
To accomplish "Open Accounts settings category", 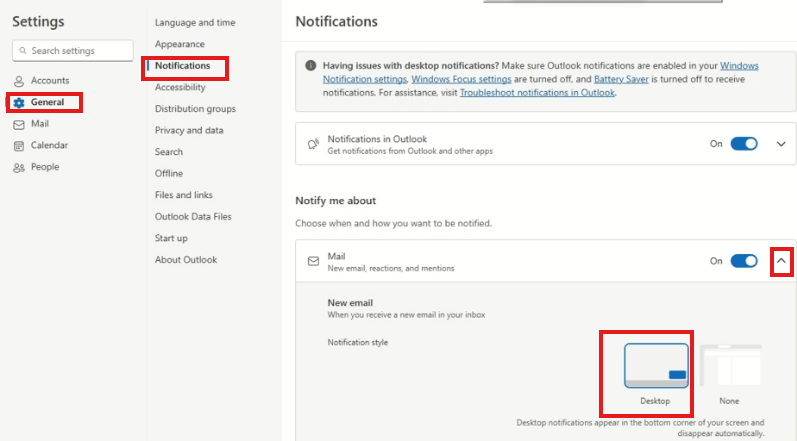I will coord(50,80).
